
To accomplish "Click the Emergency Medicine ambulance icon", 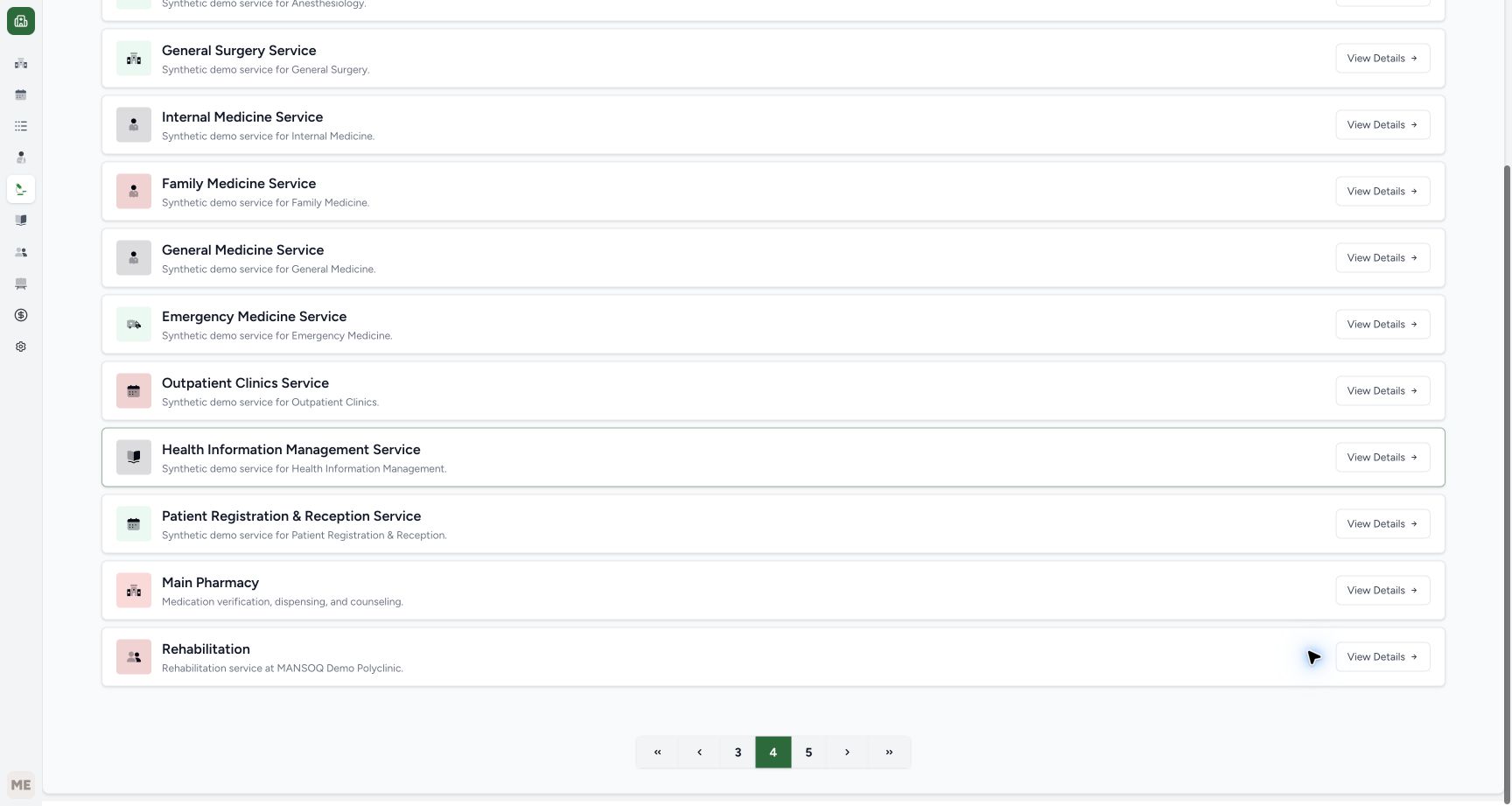I will (134, 325).
